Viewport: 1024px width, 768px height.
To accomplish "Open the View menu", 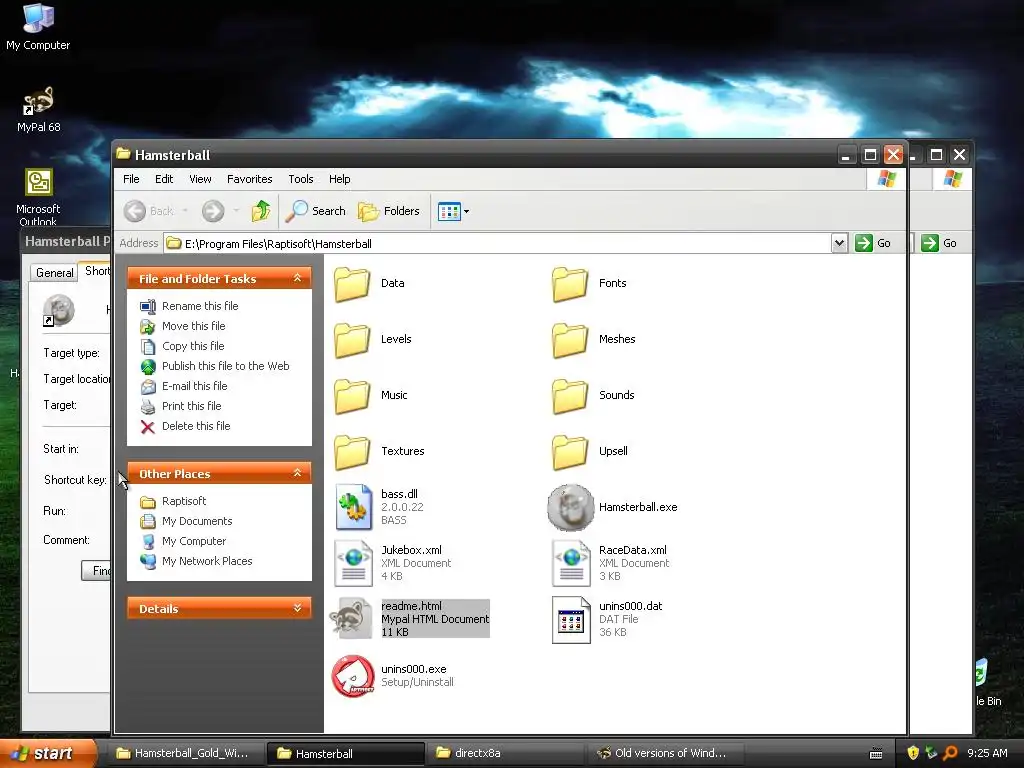I will tap(200, 179).
